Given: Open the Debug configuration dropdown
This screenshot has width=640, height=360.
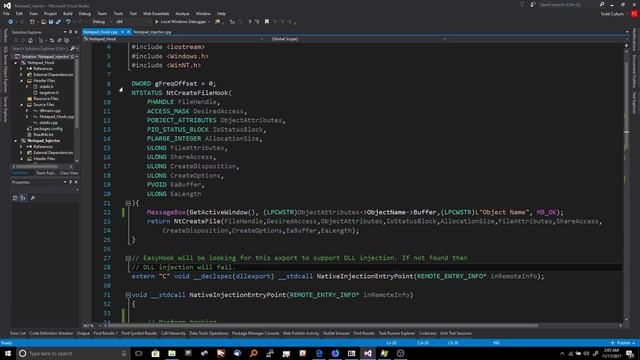Looking at the screenshot, I should pos(101,22).
